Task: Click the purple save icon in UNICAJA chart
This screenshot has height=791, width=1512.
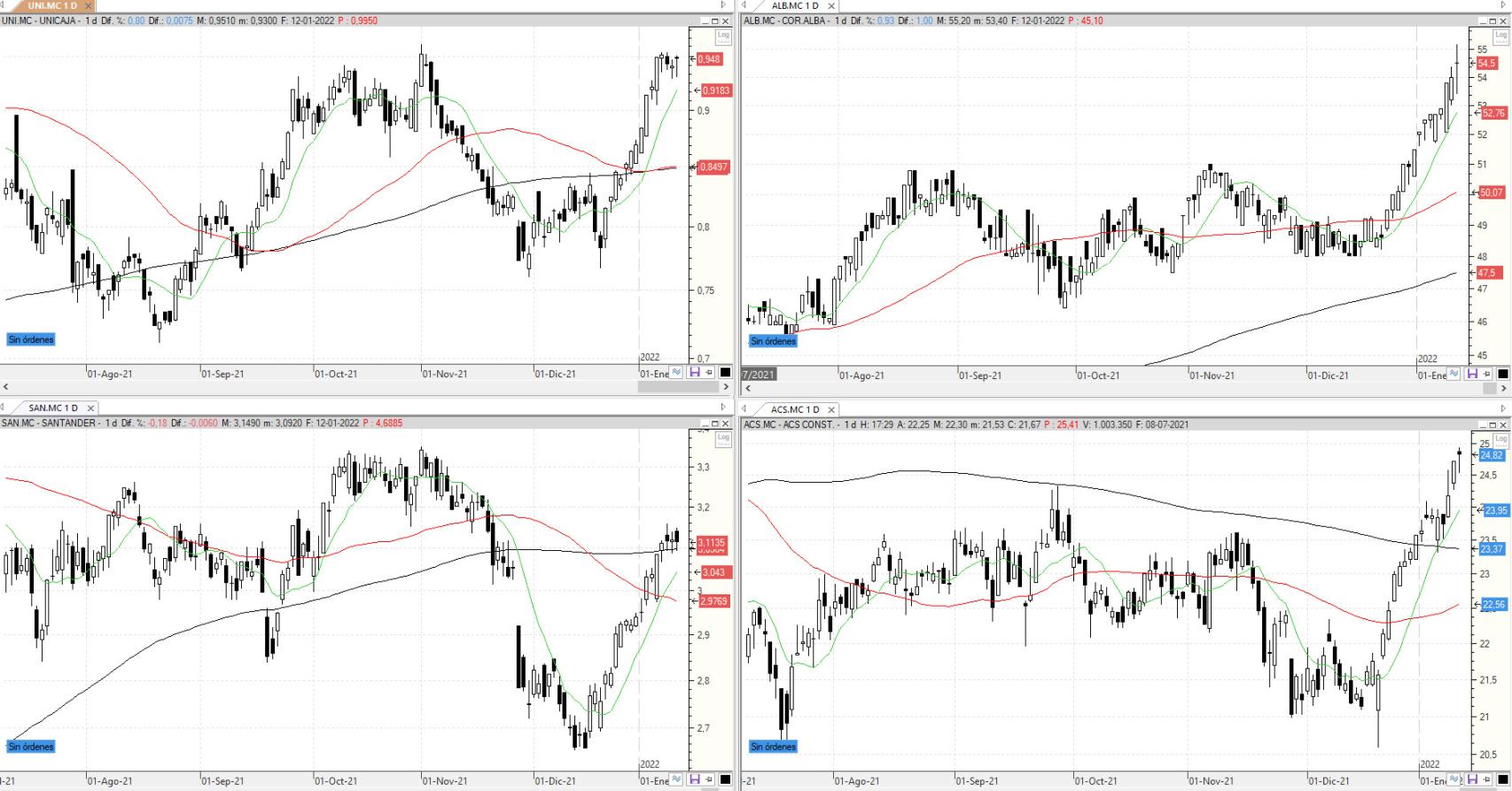Action: point(694,373)
